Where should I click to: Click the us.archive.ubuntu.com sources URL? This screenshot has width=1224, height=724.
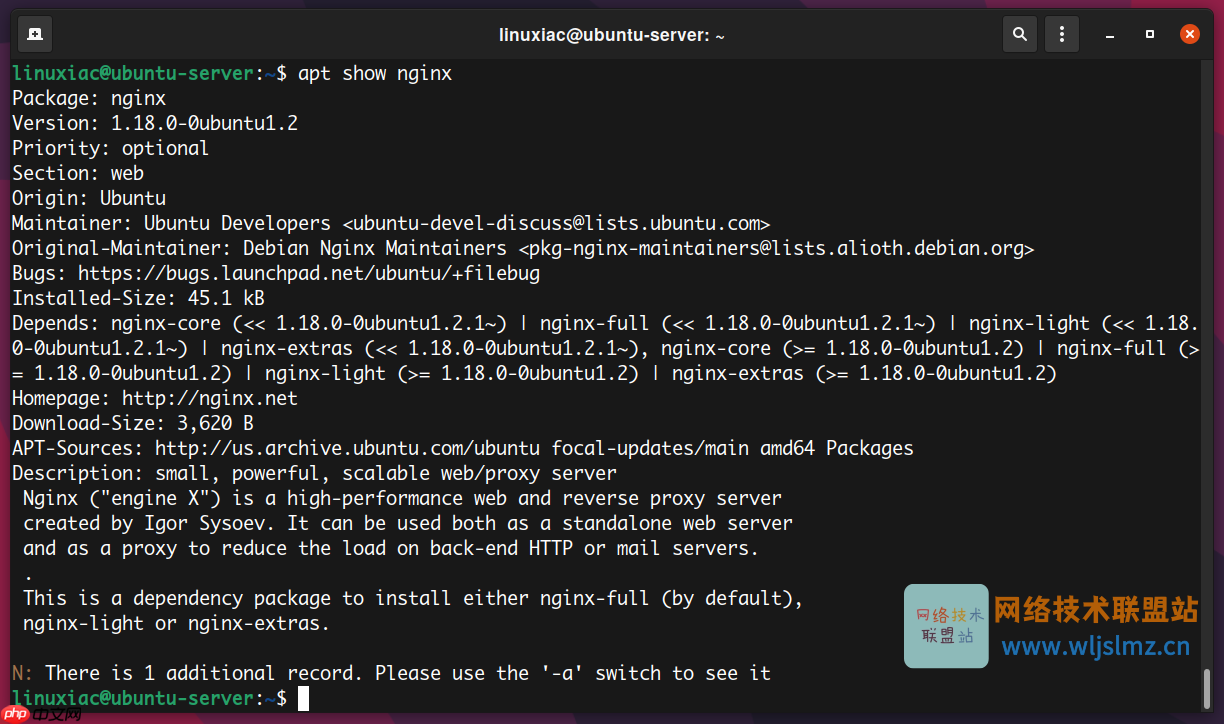[x=347, y=448]
